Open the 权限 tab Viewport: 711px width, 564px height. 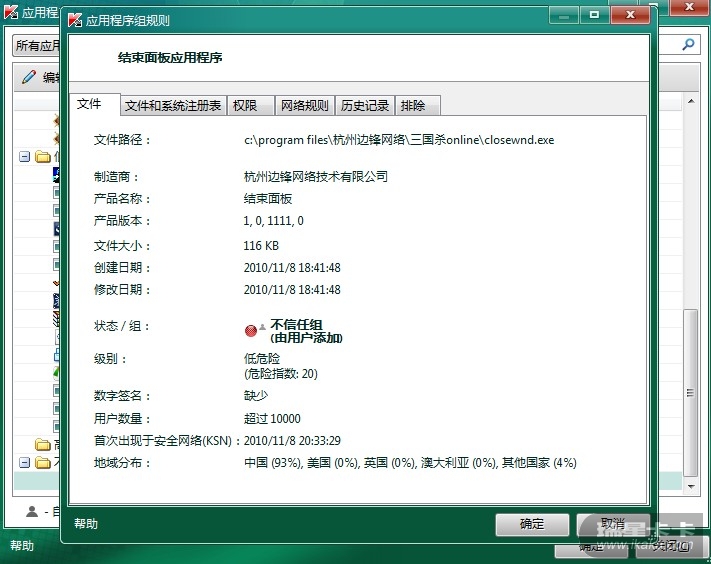pos(251,106)
